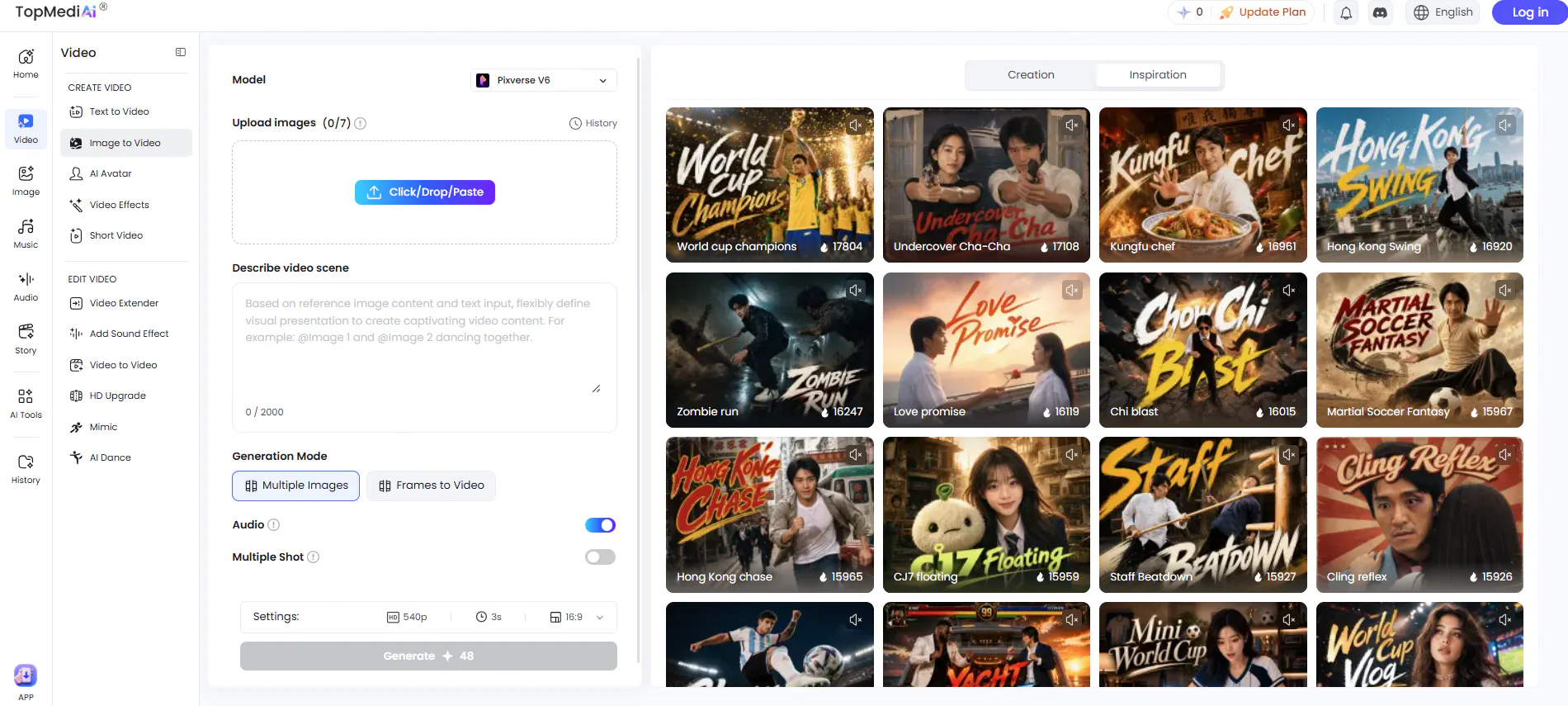
Task: Open the Mini World Cup thumbnail
Action: point(1203,645)
